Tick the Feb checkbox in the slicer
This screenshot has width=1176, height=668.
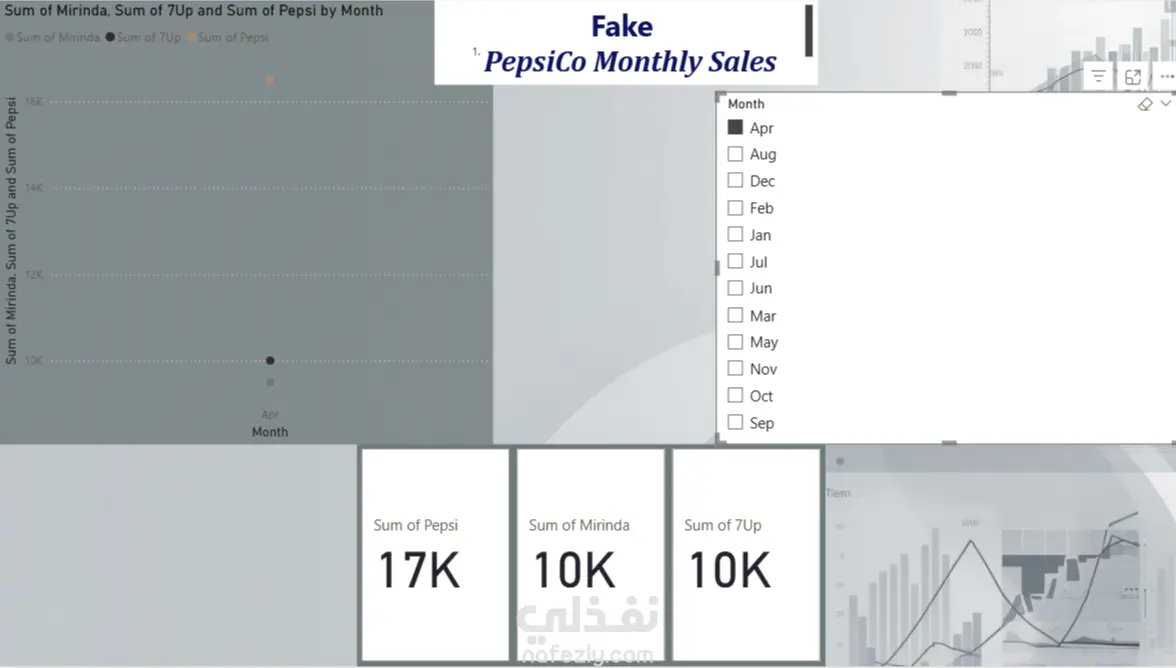click(735, 208)
